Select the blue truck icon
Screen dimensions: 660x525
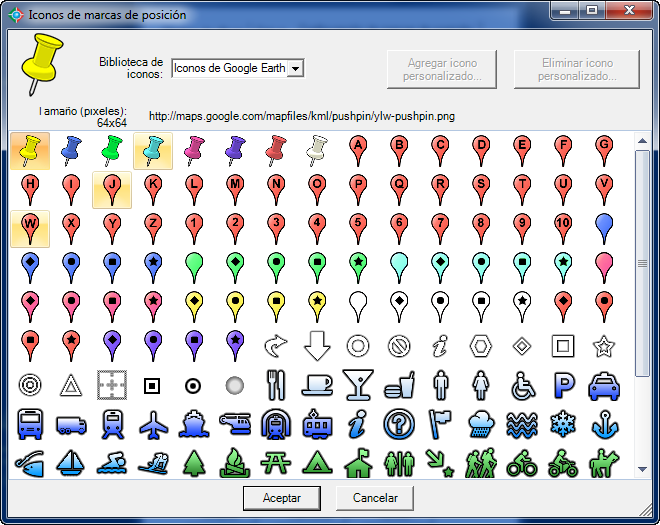71,424
